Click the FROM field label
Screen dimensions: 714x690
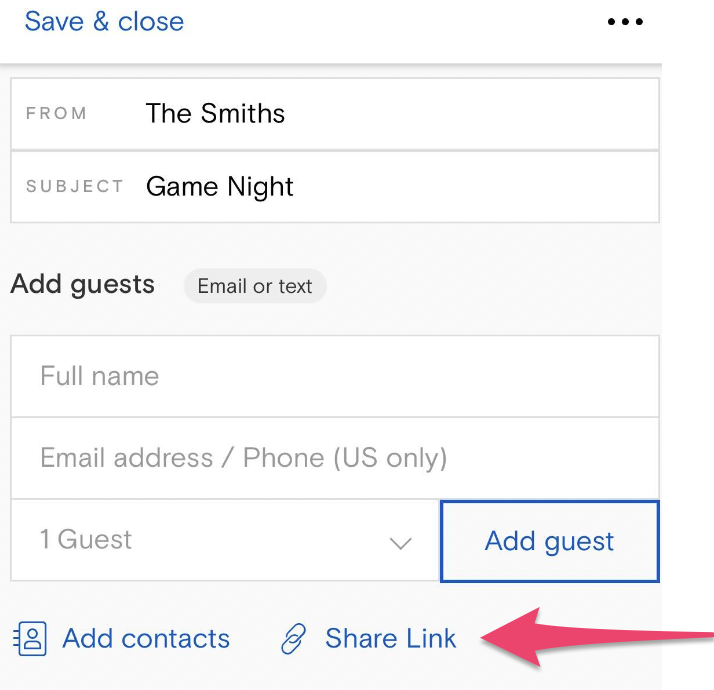pyautogui.click(x=56, y=113)
